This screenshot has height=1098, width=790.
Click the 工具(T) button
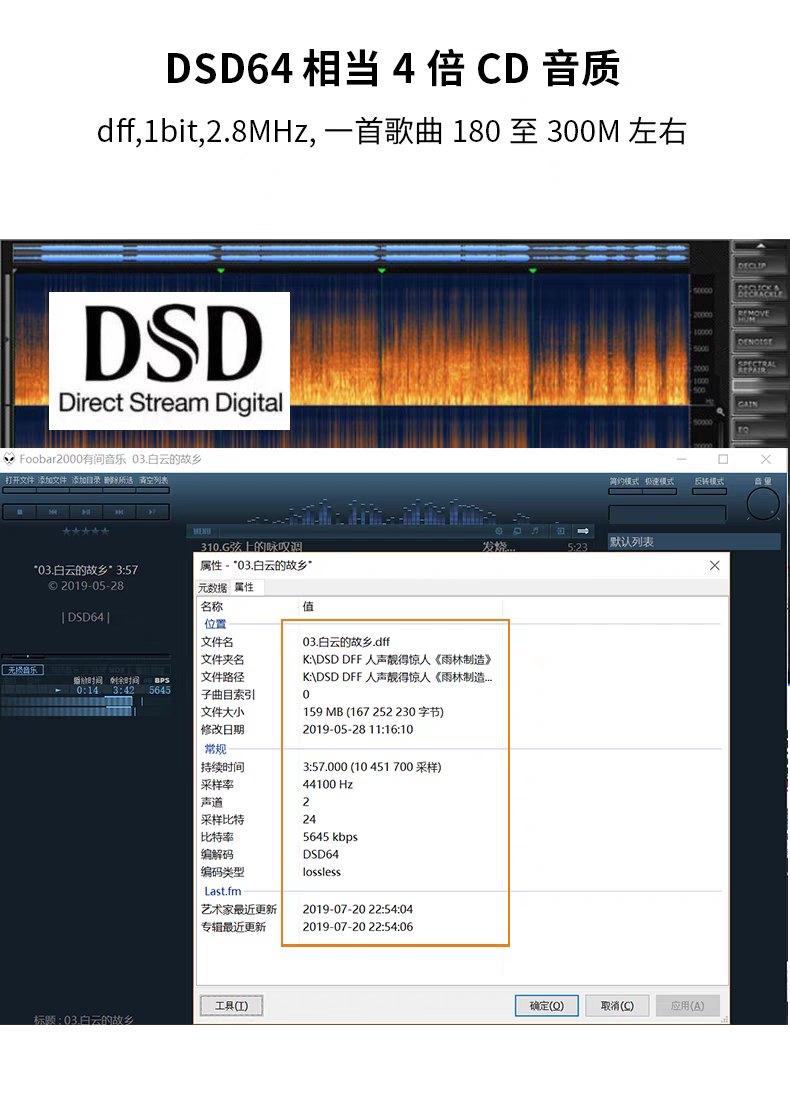pos(231,1006)
